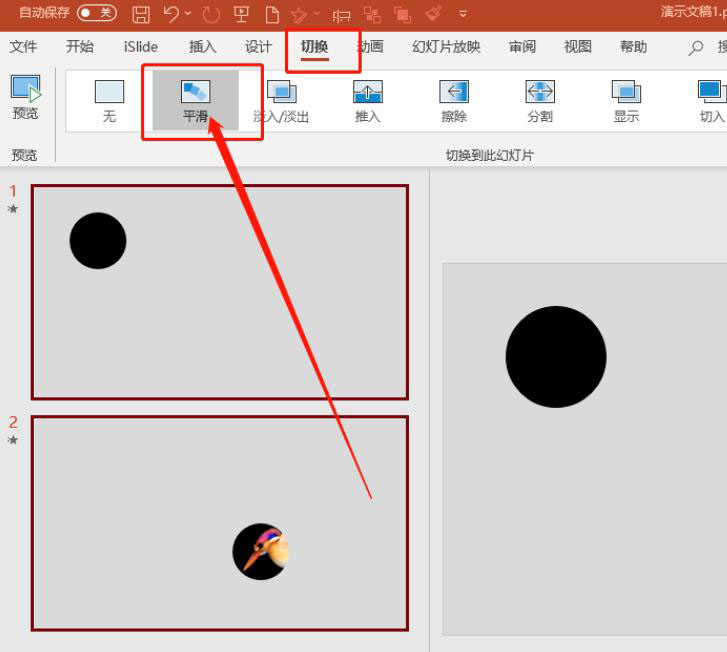Click the align objects icon in quick access toolbar
Screen dimensions: 727x652
click(341, 16)
